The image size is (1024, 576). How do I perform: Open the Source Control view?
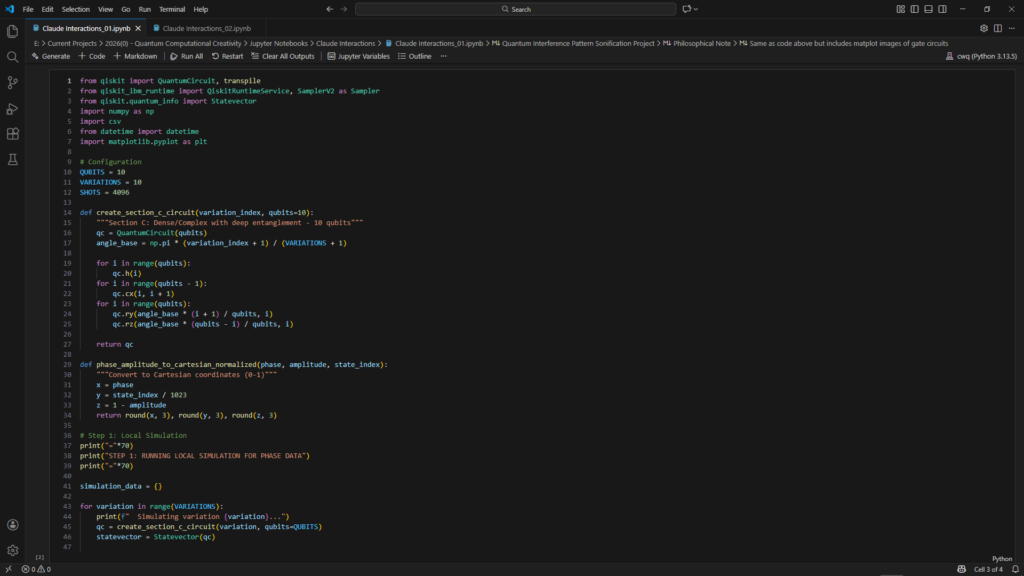pos(12,82)
